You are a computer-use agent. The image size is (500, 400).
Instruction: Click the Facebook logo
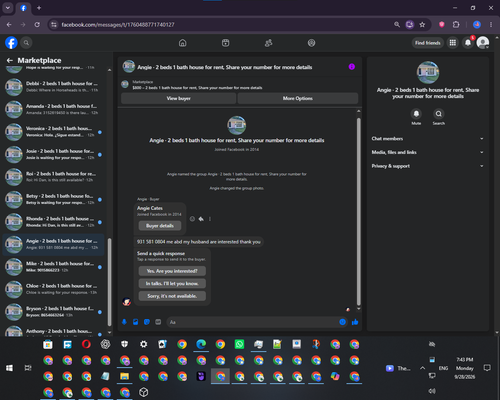pos(11,43)
